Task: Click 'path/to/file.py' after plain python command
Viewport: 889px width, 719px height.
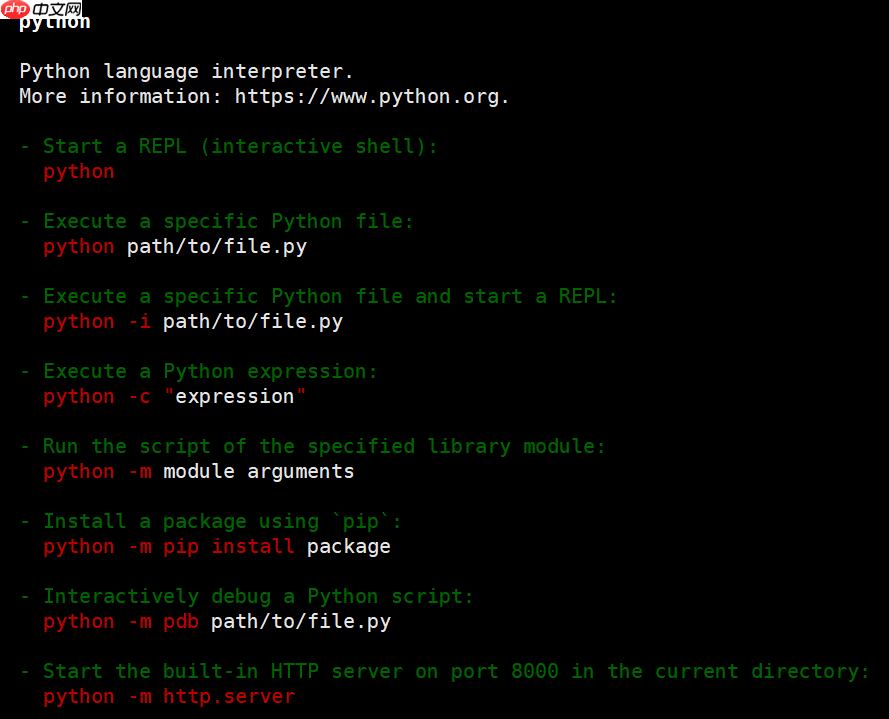Action: point(217,247)
